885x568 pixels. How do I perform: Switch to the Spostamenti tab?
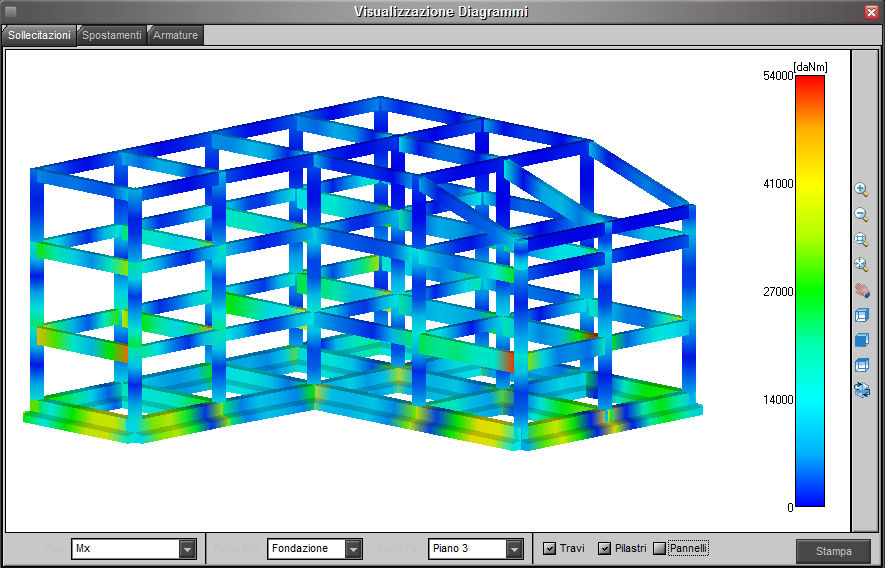[x=112, y=35]
